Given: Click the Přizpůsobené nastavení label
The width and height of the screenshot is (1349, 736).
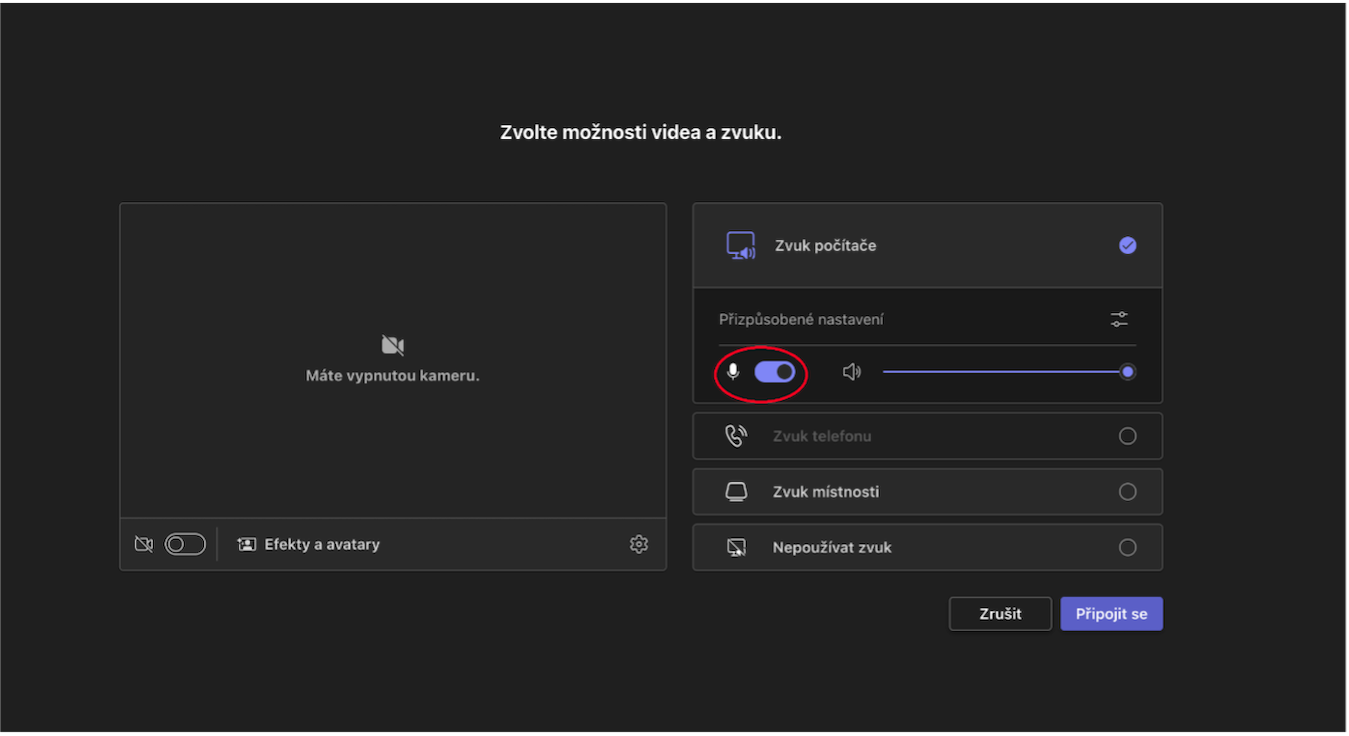Looking at the screenshot, I should pos(801,320).
